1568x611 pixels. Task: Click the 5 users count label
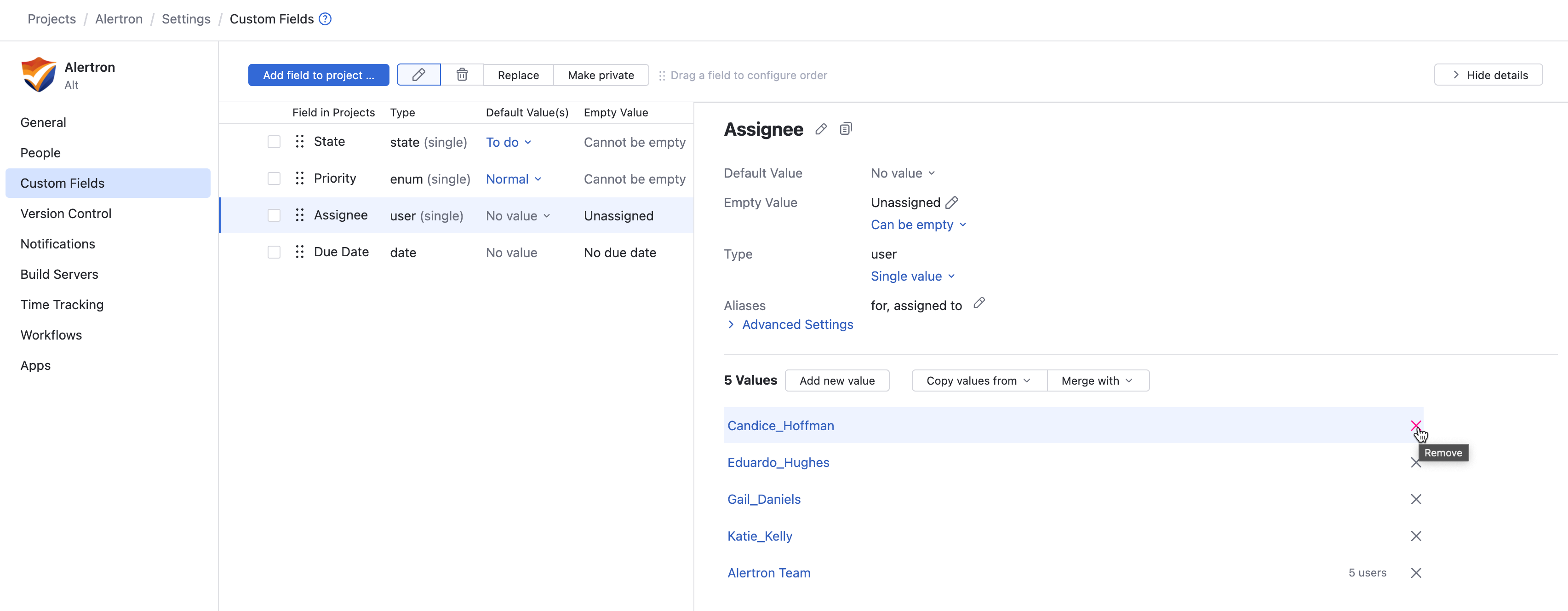tap(1367, 573)
